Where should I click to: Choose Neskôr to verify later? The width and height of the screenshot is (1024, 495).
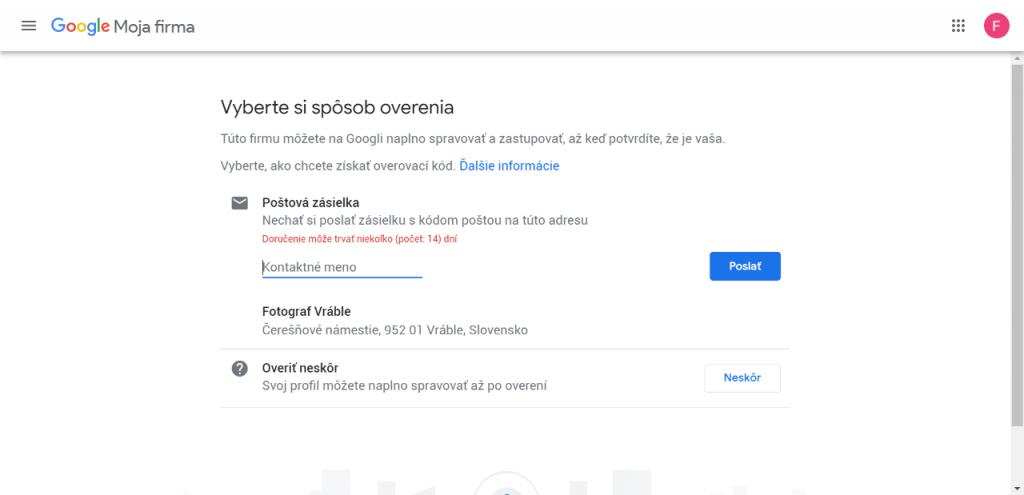coord(742,378)
